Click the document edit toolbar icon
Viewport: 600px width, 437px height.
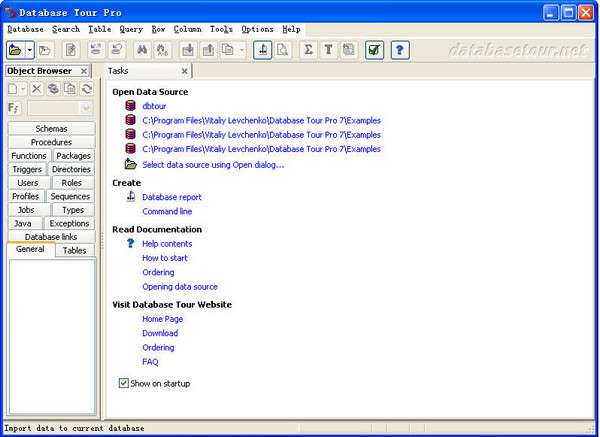pyautogui.click(x=71, y=50)
